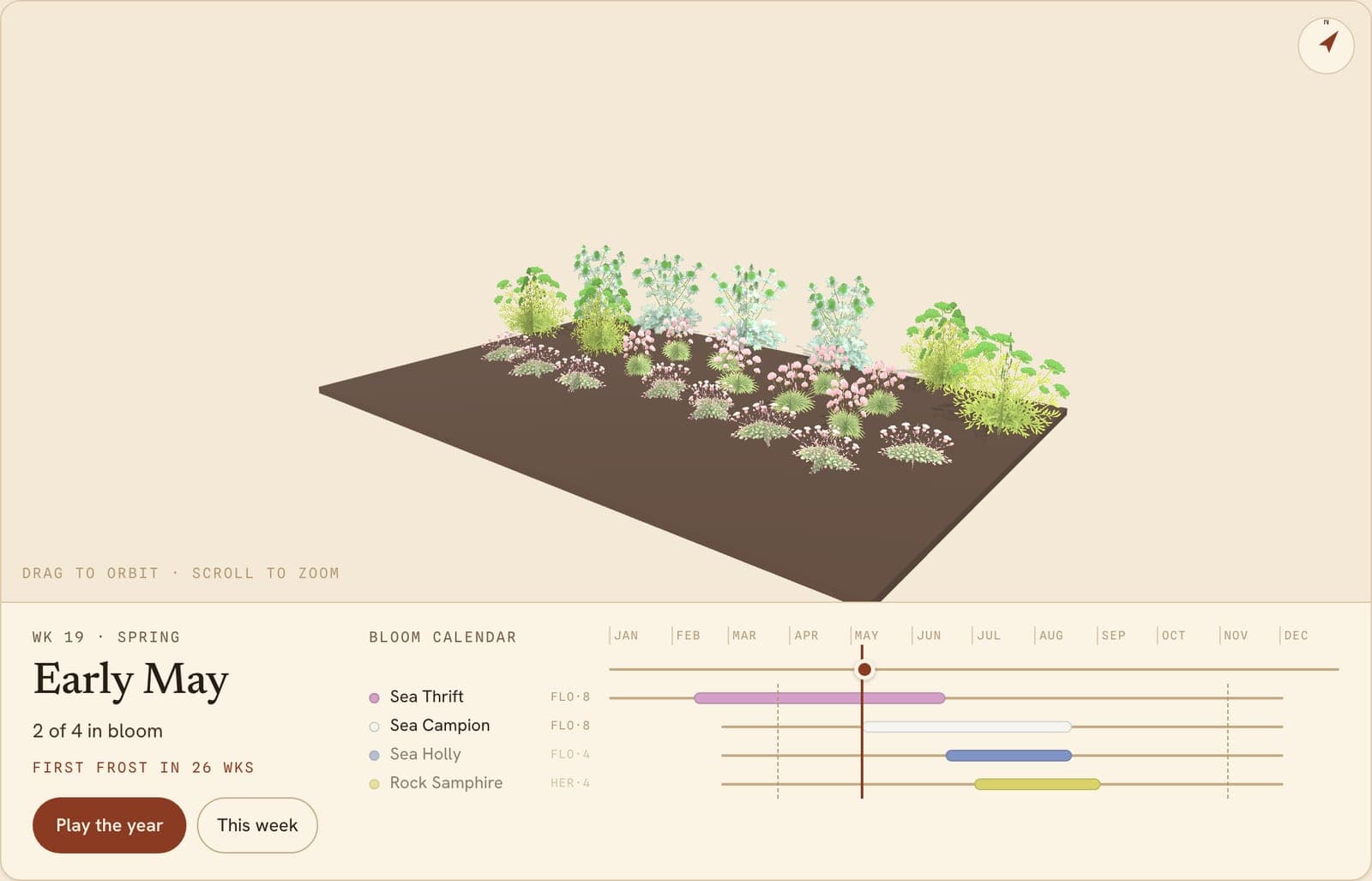Start the Play the year animation
This screenshot has height=881, width=1372.
(109, 825)
